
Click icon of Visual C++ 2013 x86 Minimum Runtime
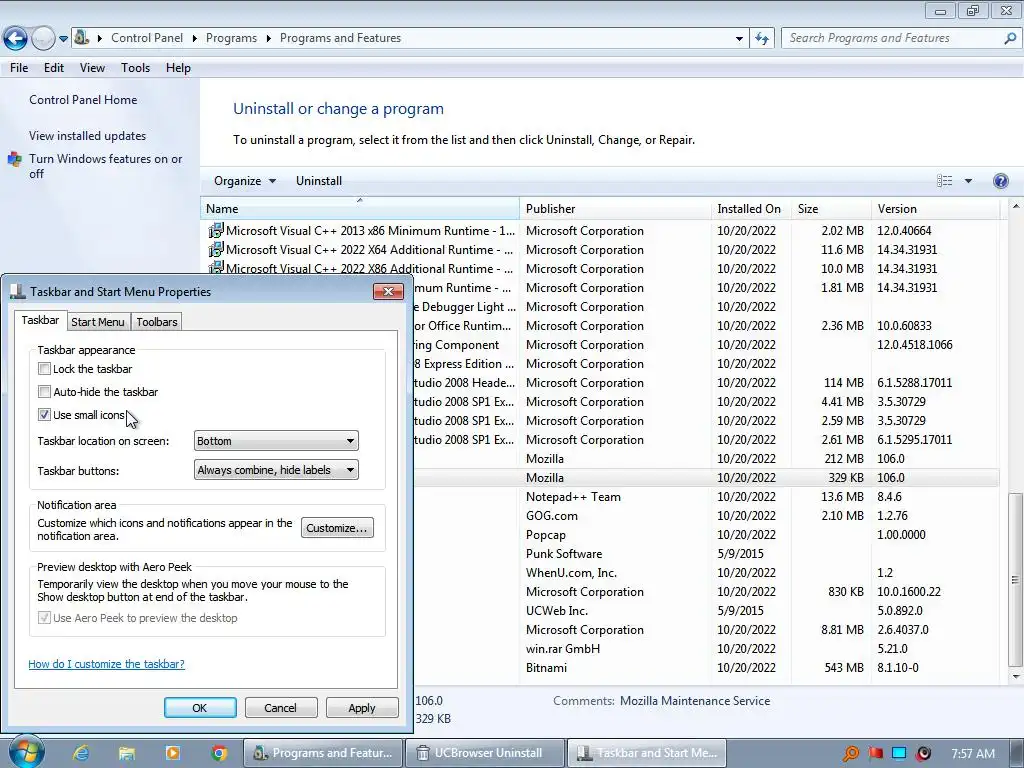(x=215, y=231)
